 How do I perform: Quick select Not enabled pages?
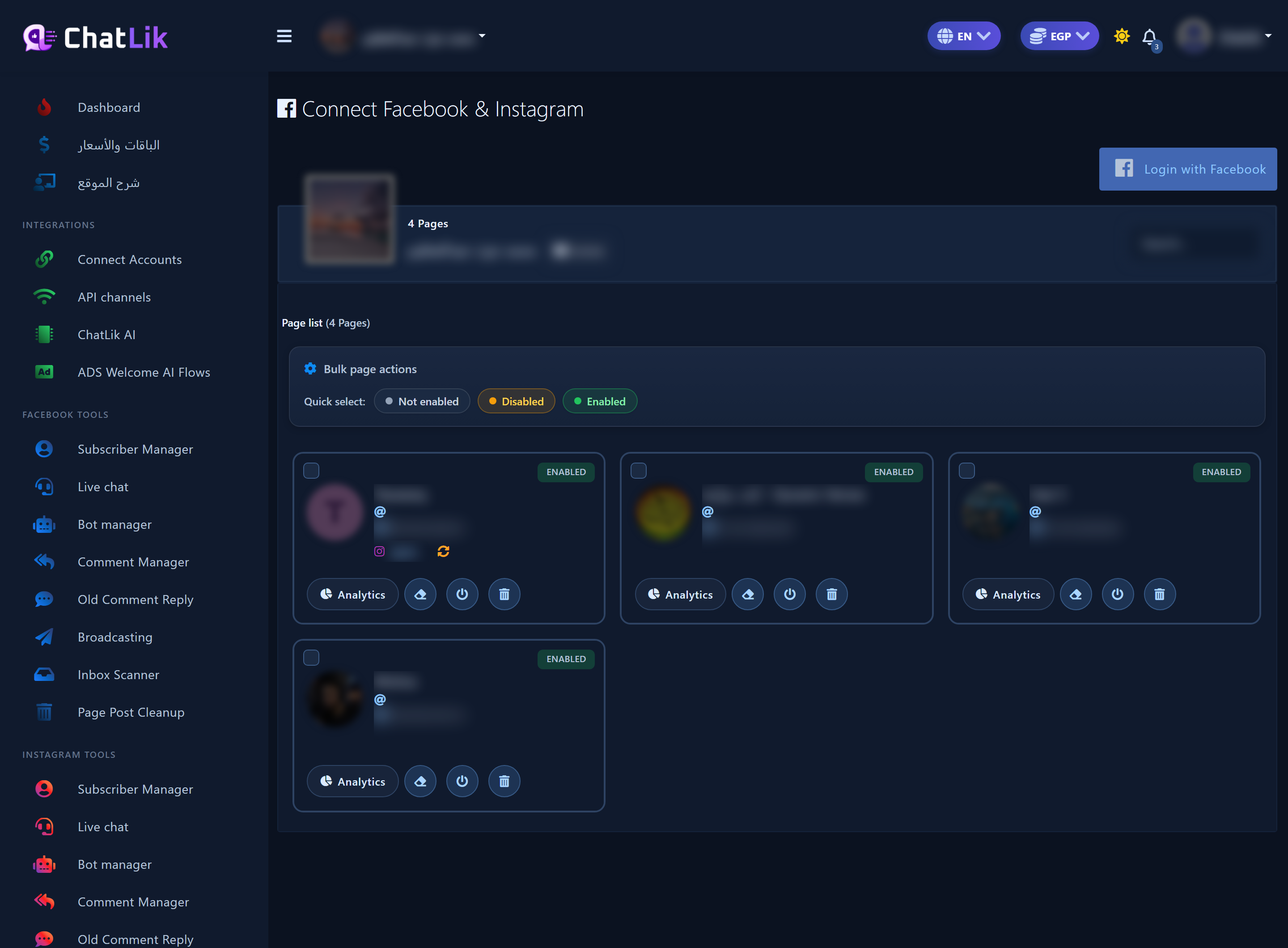(422, 401)
